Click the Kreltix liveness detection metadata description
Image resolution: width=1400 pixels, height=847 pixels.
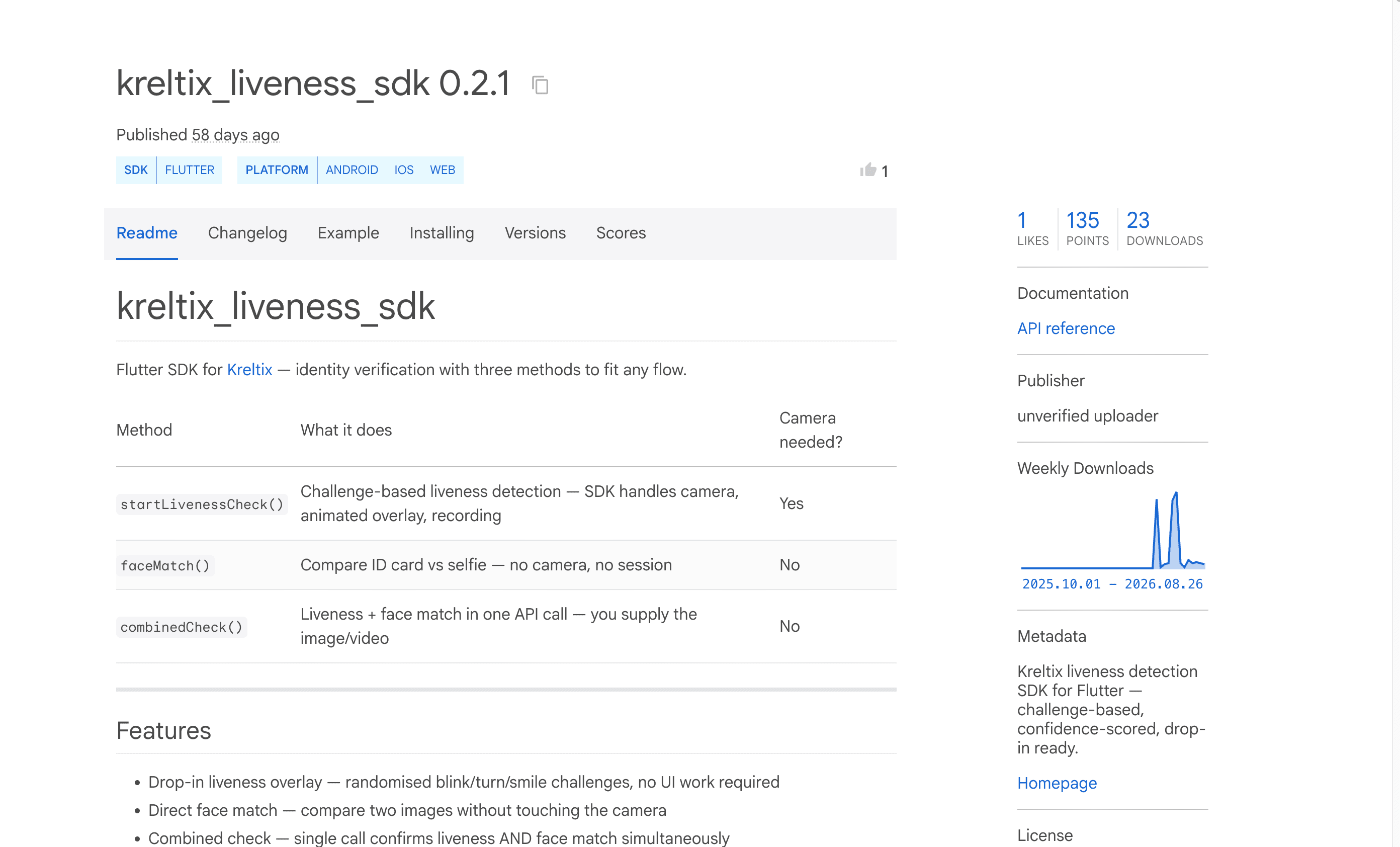coord(1111,709)
